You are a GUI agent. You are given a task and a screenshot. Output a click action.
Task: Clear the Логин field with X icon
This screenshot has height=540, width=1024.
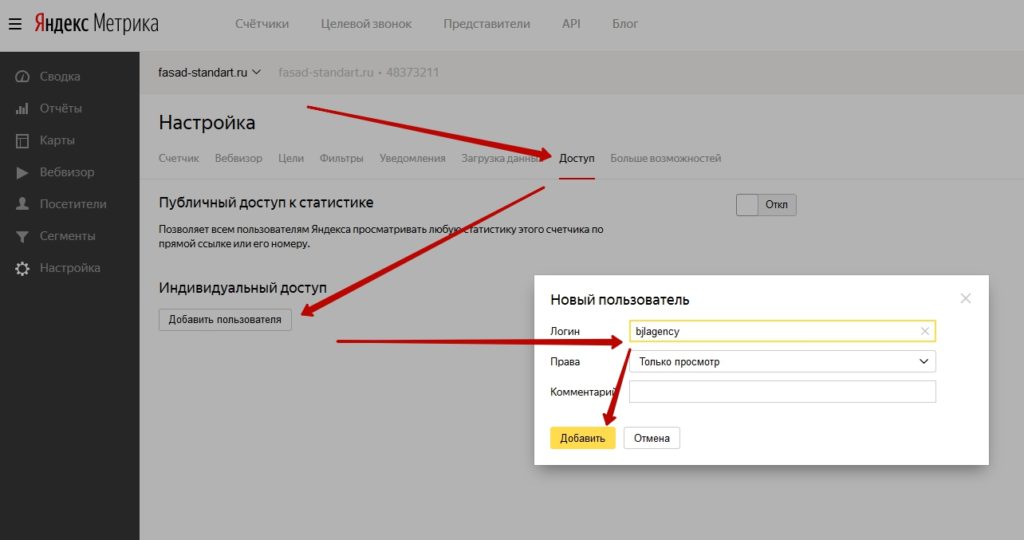click(925, 331)
